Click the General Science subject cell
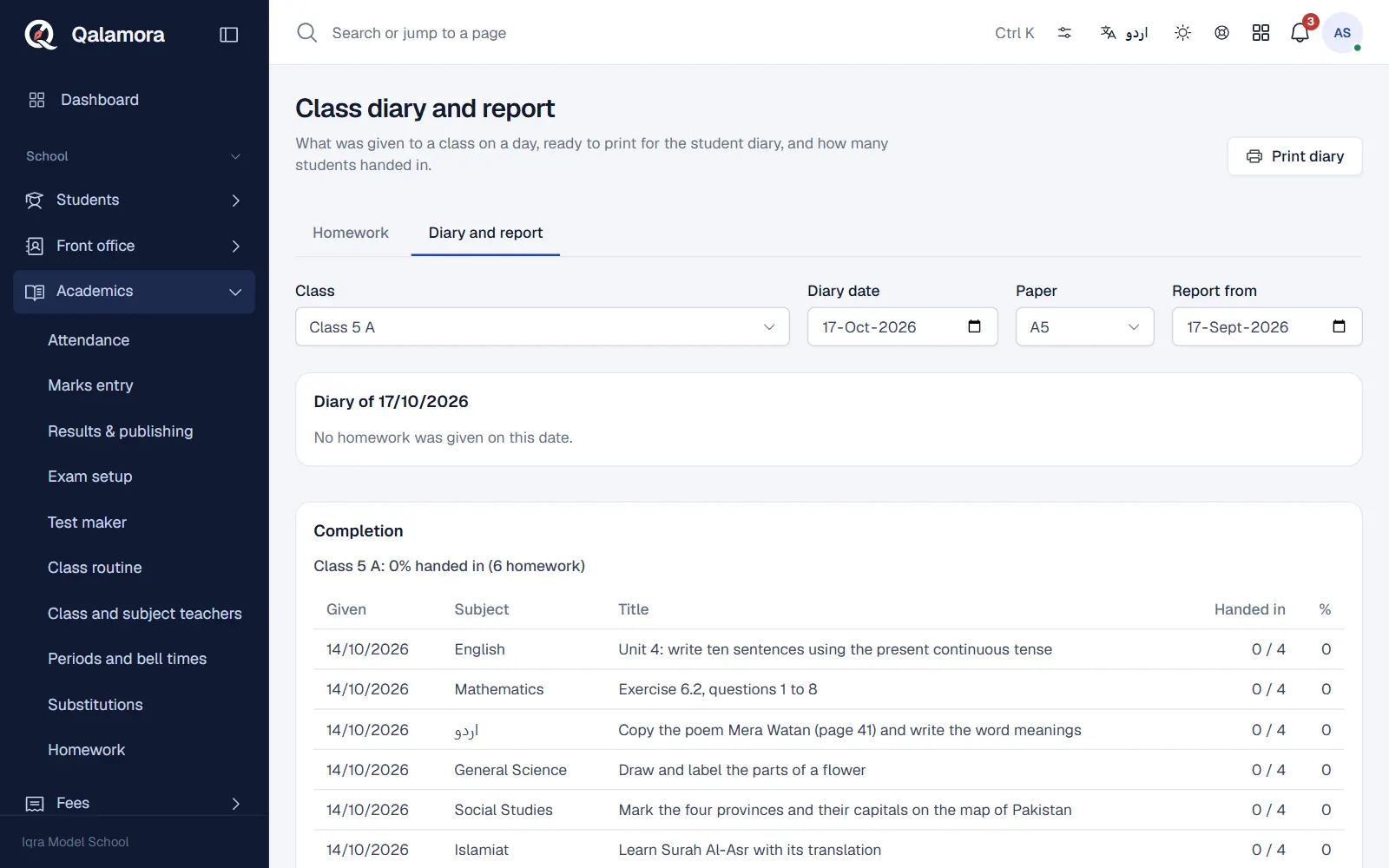This screenshot has height=868, width=1389. click(x=510, y=770)
